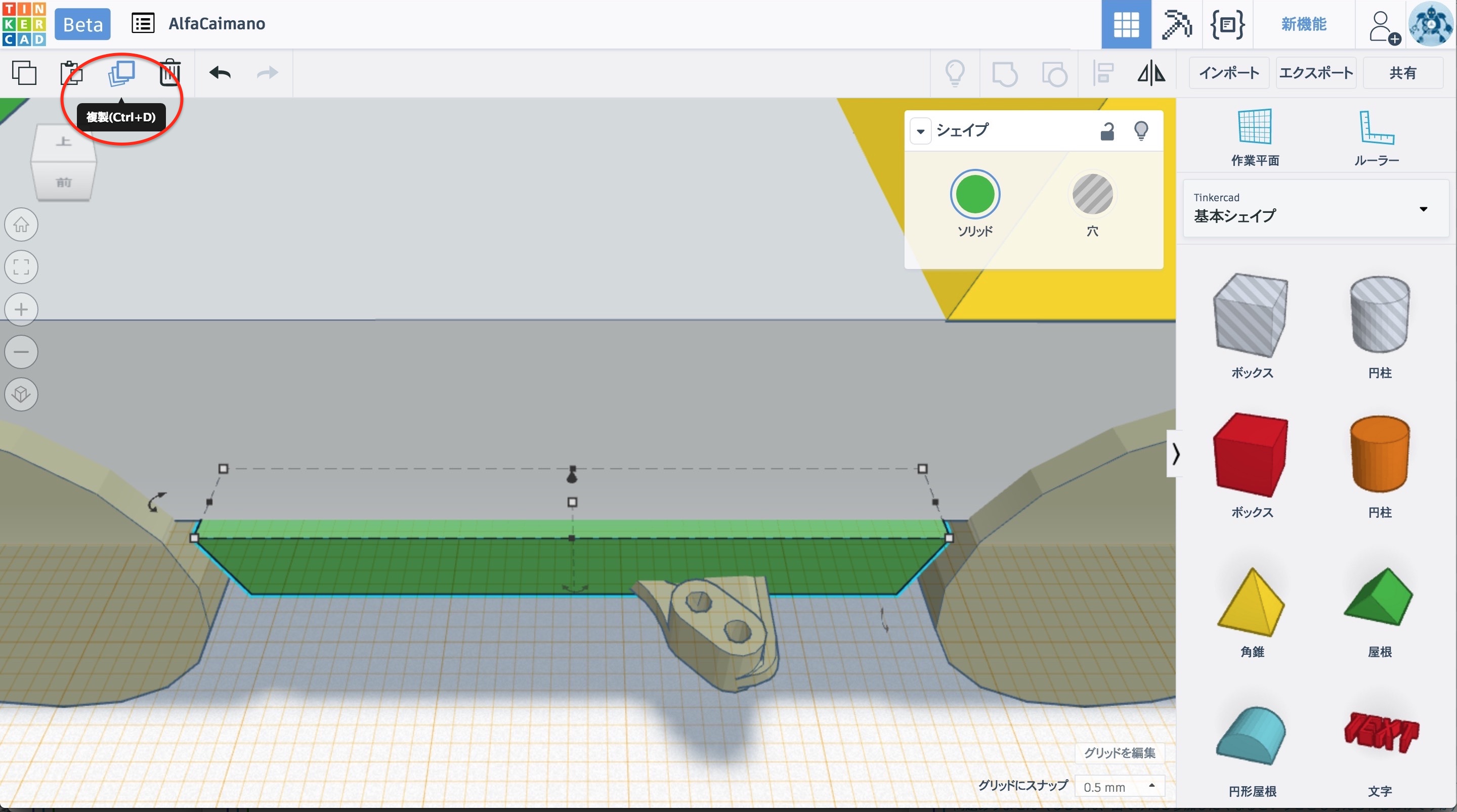Open the 新機能 menu item
Screen dimensions: 1457x812
point(1303,24)
